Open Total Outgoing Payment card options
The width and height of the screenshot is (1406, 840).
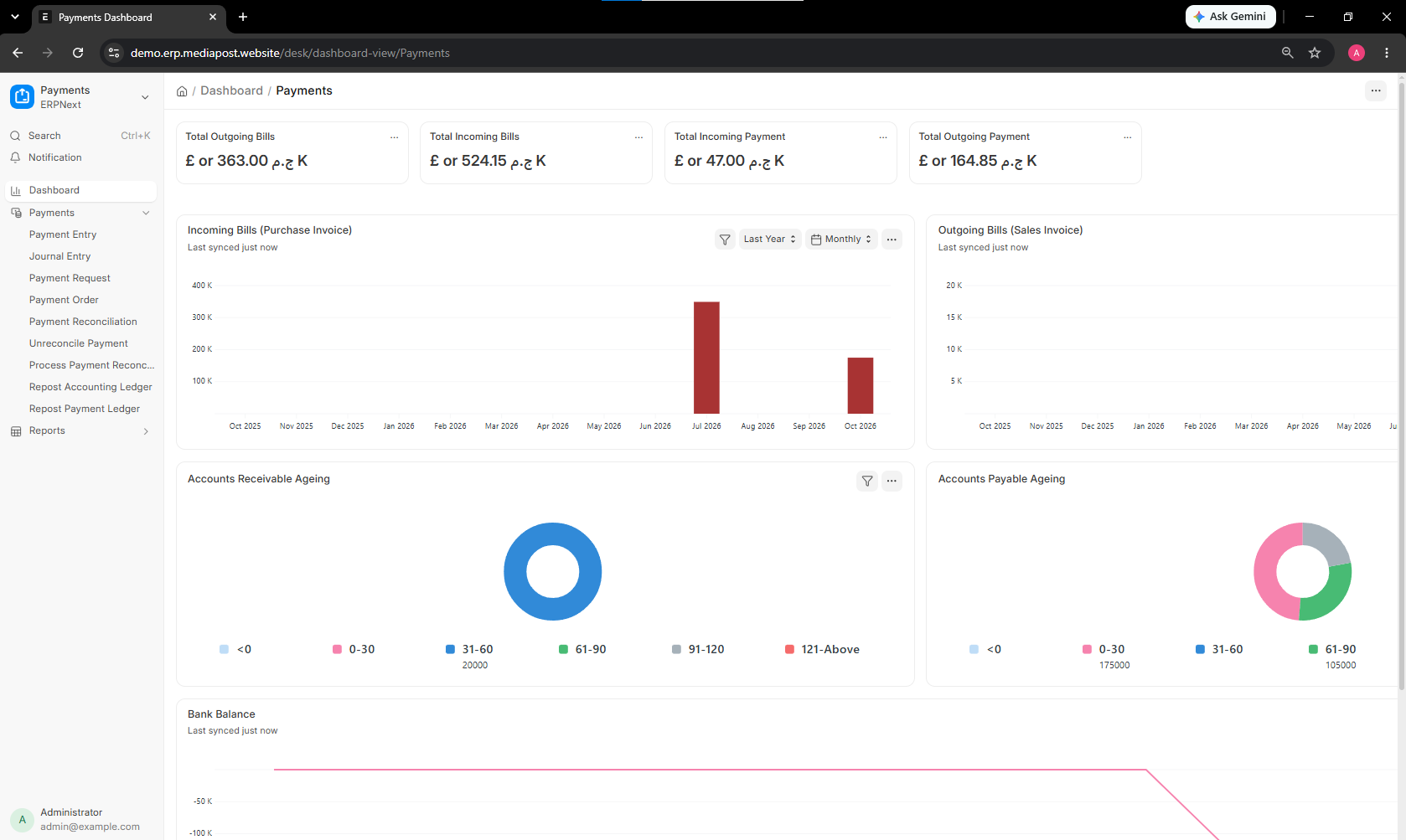pos(1128,137)
